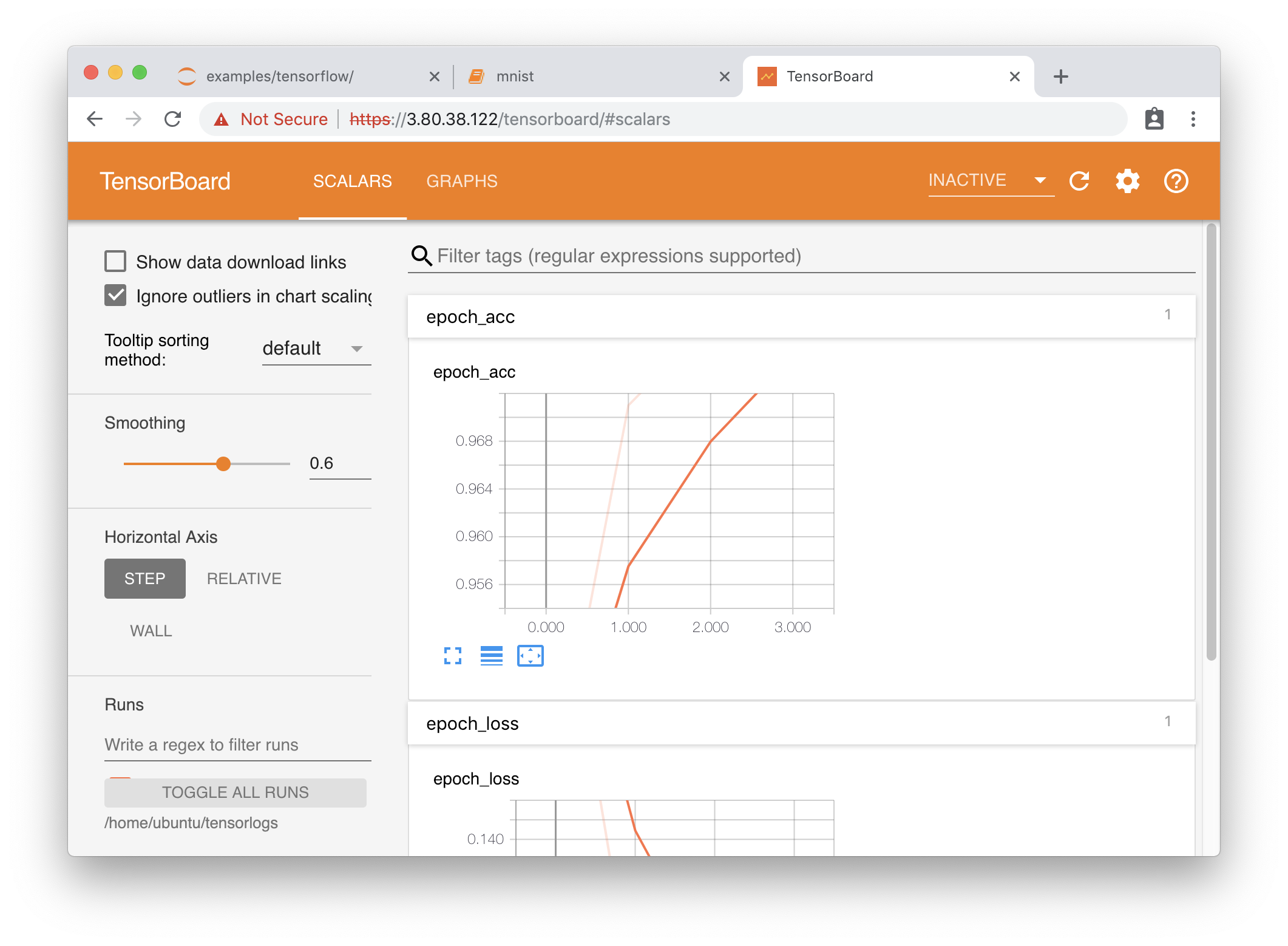Uncheck Ignore outliers in chart scaling

[x=115, y=296]
